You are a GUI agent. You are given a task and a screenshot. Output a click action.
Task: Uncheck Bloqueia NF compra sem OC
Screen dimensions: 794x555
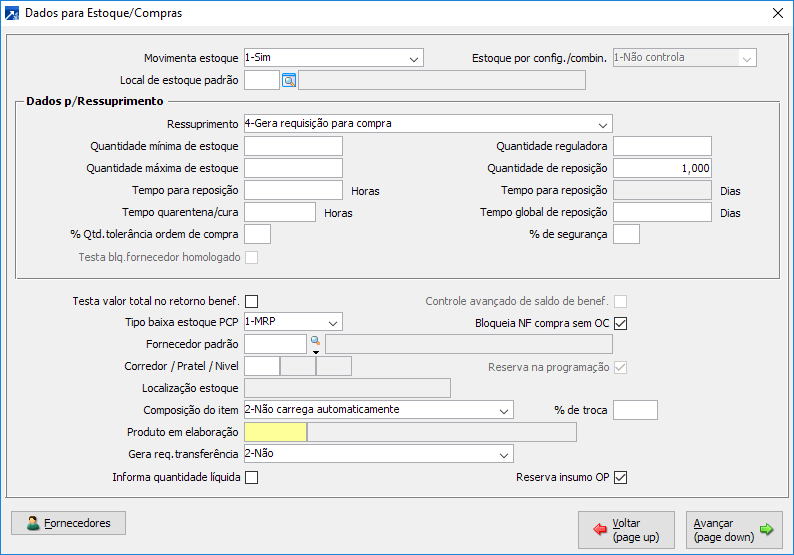[x=620, y=323]
